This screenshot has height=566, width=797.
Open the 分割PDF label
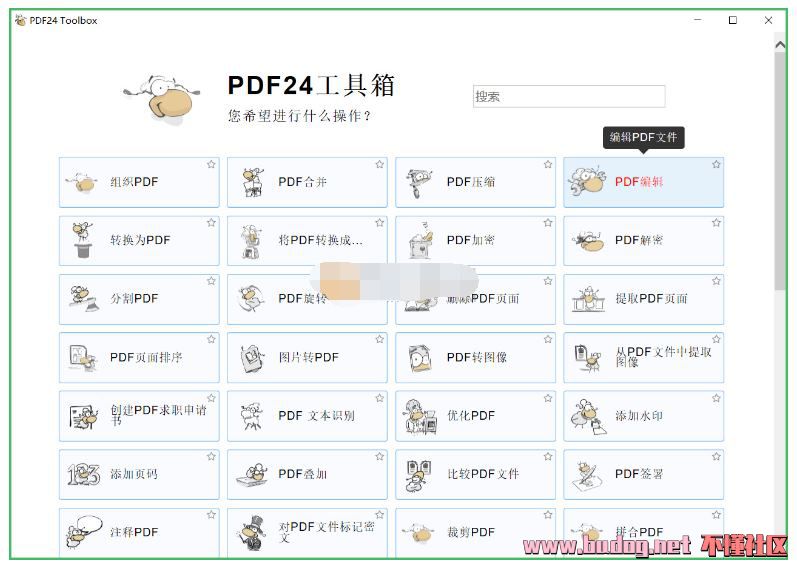tap(134, 298)
